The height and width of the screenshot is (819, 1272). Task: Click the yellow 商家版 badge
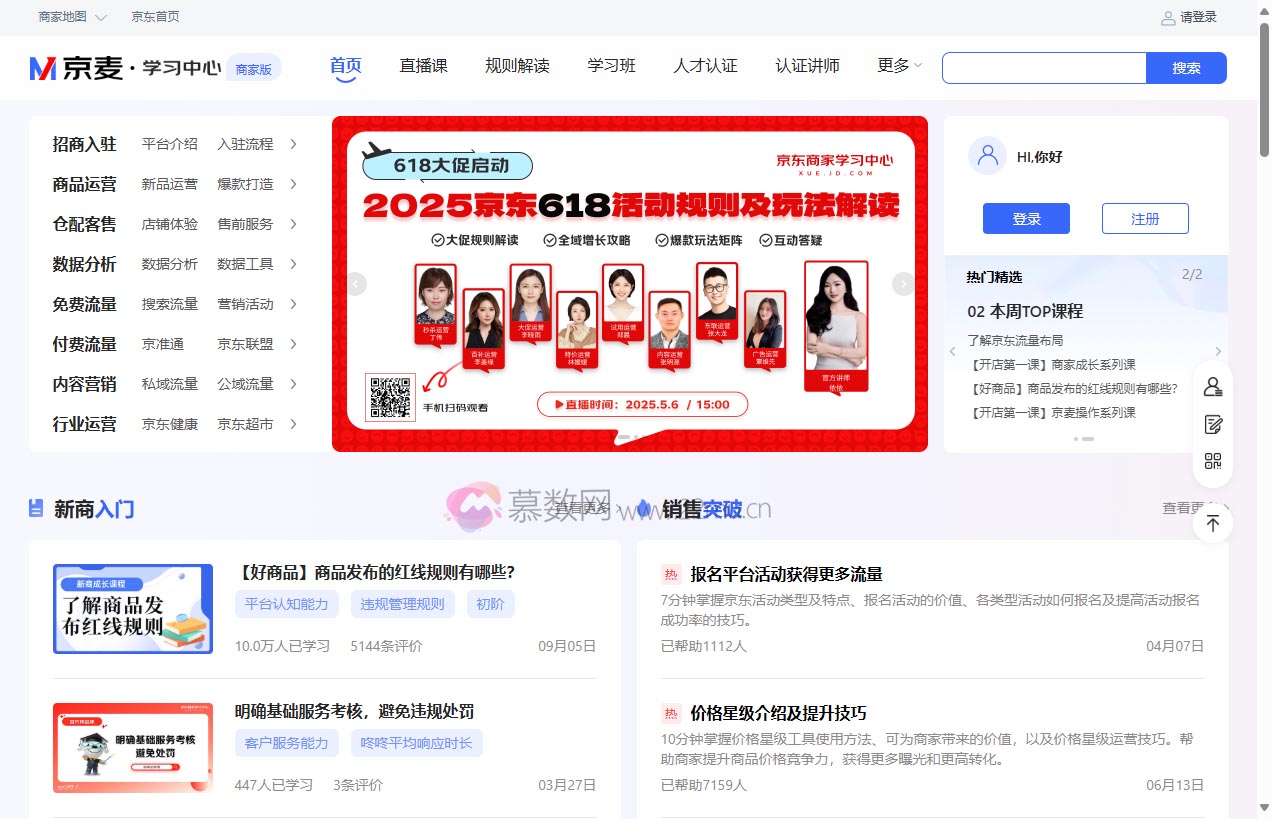tap(254, 66)
